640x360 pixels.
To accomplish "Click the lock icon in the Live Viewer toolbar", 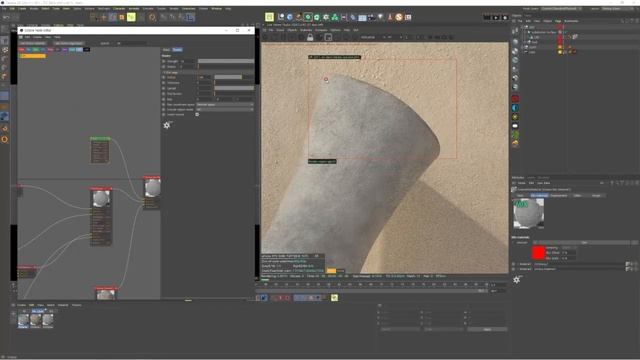I will [310, 38].
